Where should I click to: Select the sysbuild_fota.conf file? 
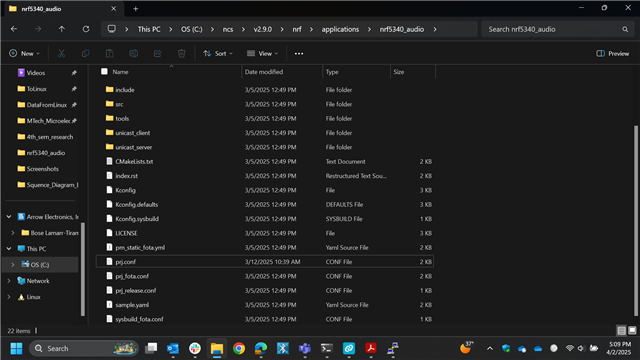tap(264, 319)
